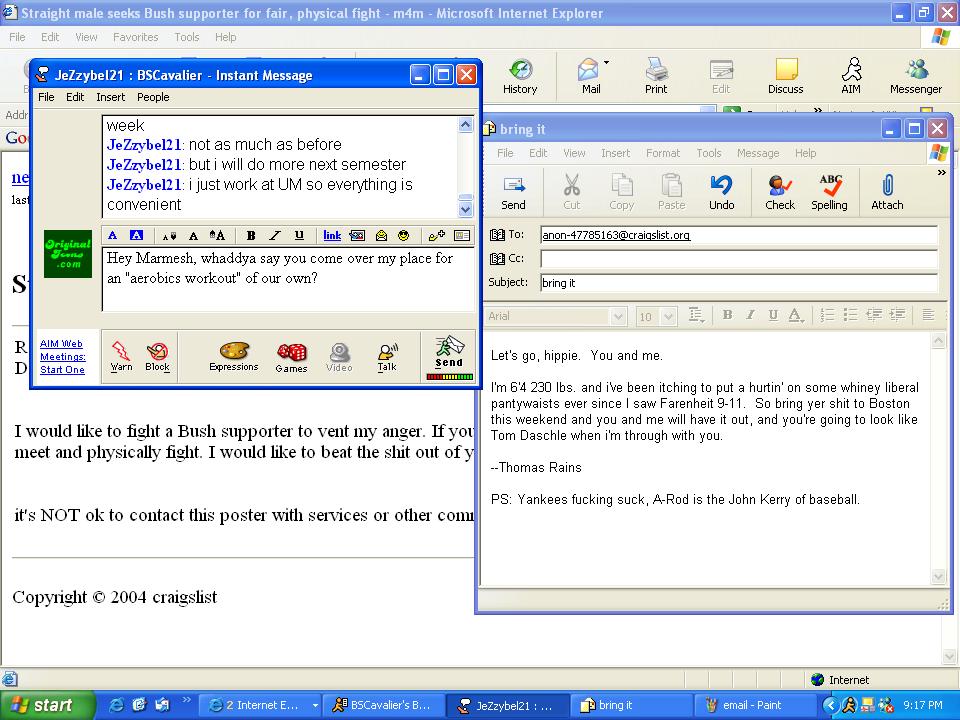Undo in the email compose window

721,192
